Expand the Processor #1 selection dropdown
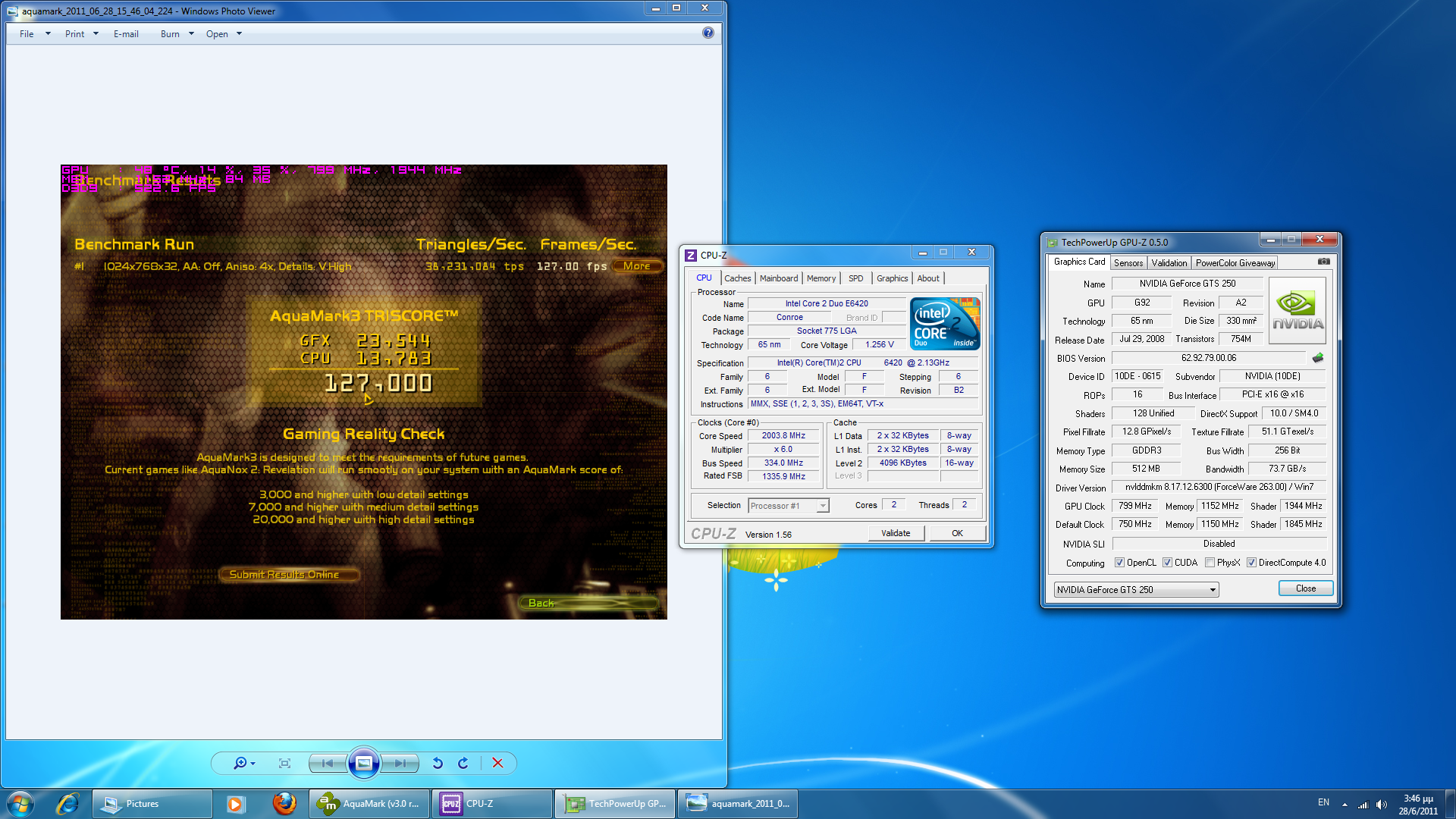This screenshot has width=1456, height=819. [823, 506]
